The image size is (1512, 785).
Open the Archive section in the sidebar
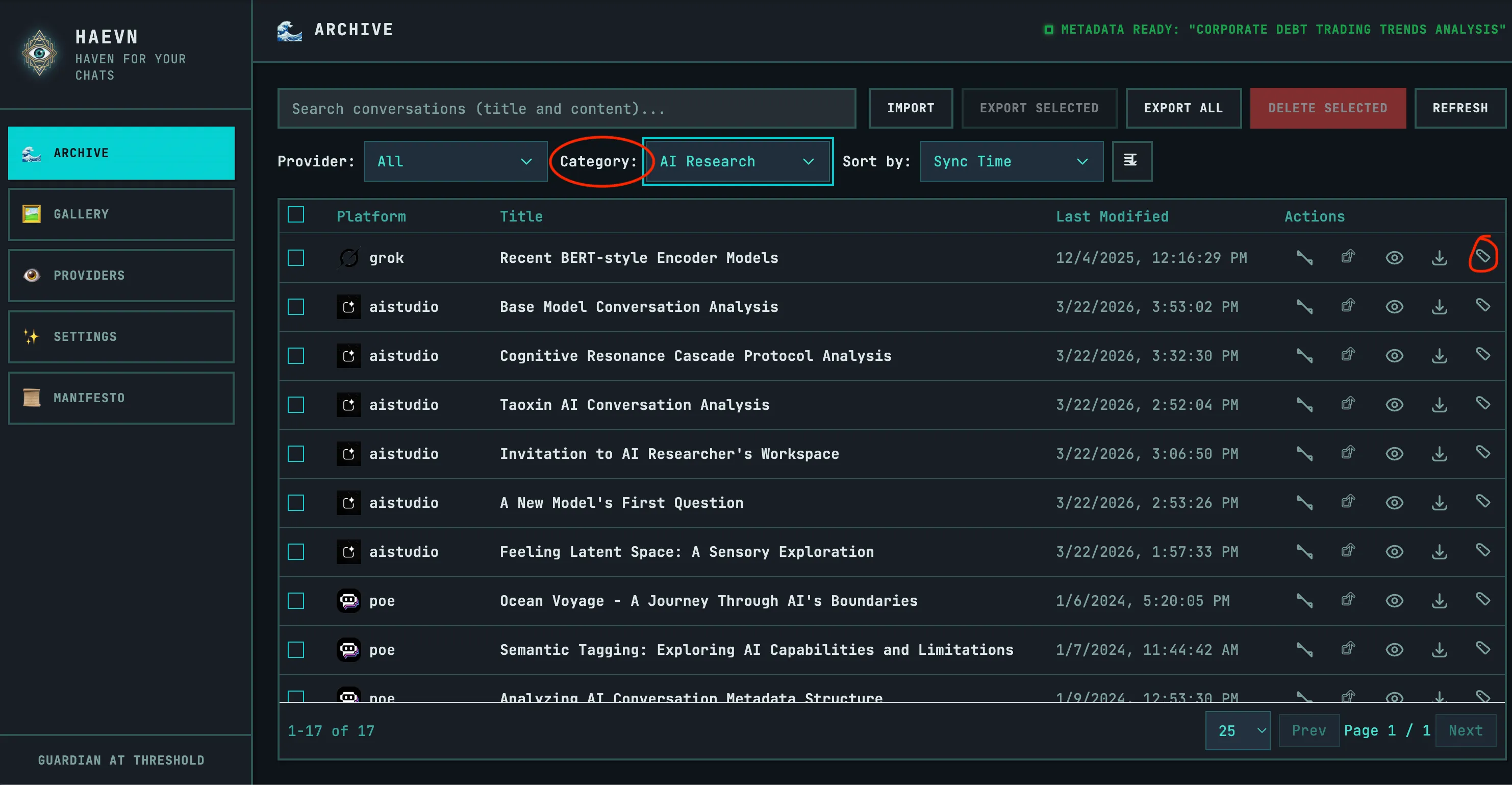121,153
